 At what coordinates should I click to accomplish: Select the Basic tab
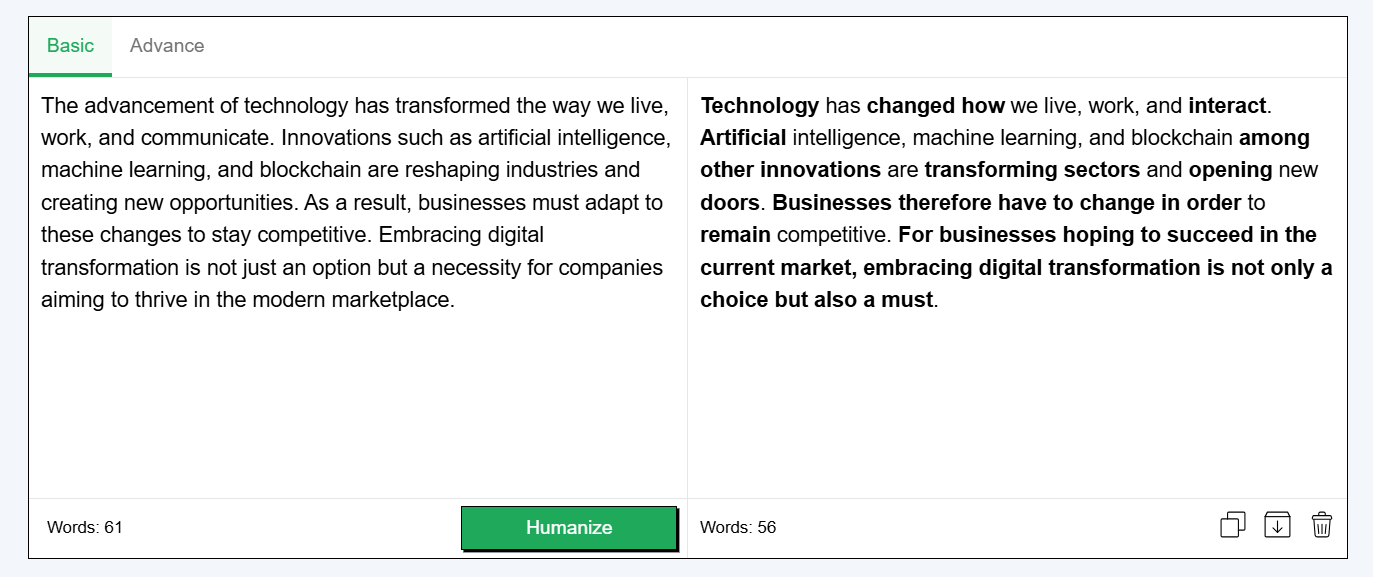click(70, 46)
